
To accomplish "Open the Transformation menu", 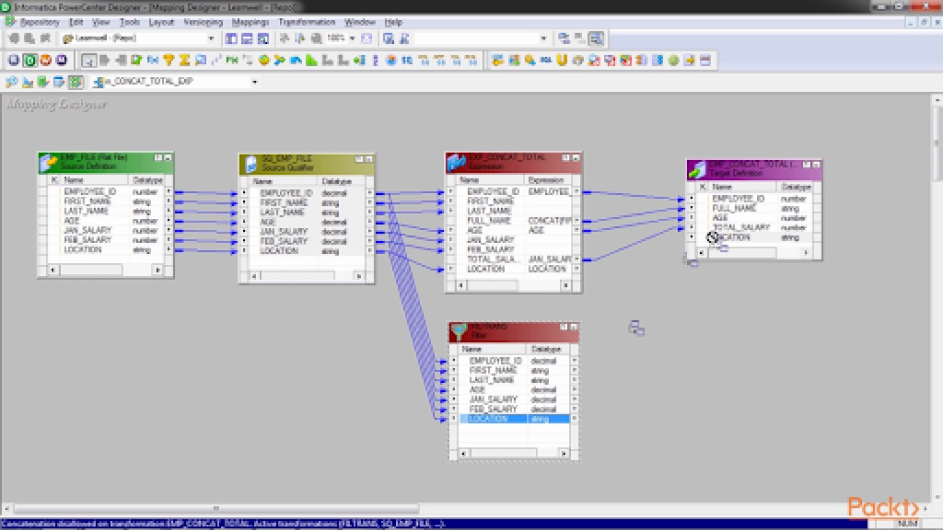I will point(307,22).
